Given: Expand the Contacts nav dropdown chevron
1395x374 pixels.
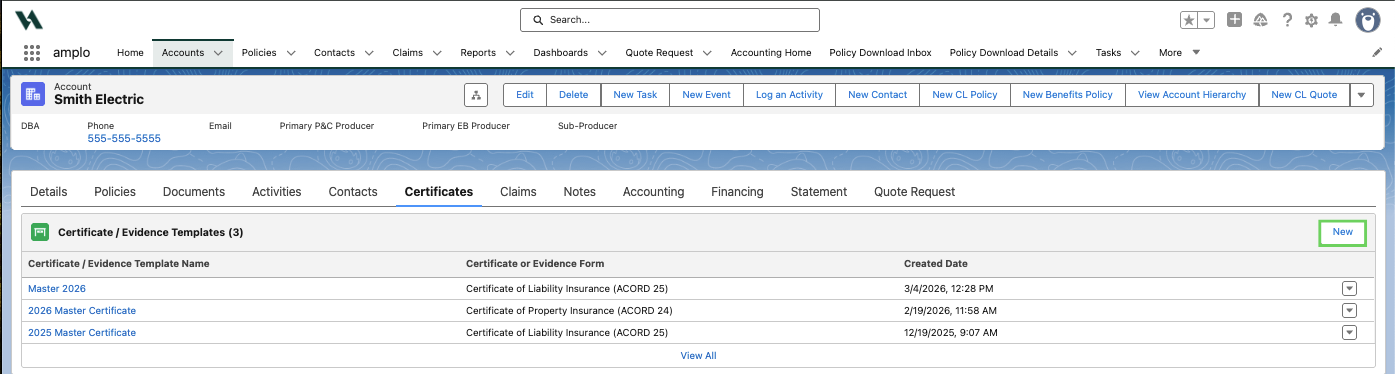Looking at the screenshot, I should (369, 53).
